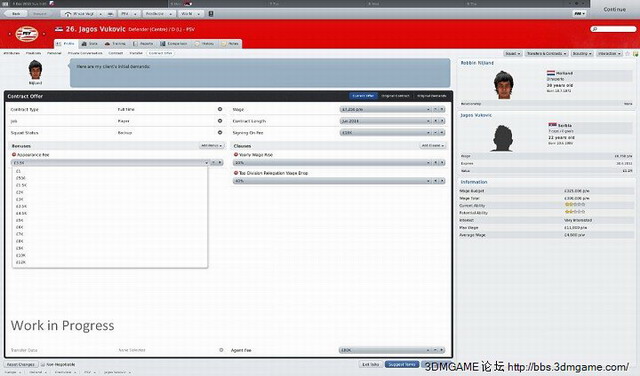This screenshot has height=376, width=640.
Task: Click Jagos Vukovic silhouette portrait
Action: coord(502,138)
